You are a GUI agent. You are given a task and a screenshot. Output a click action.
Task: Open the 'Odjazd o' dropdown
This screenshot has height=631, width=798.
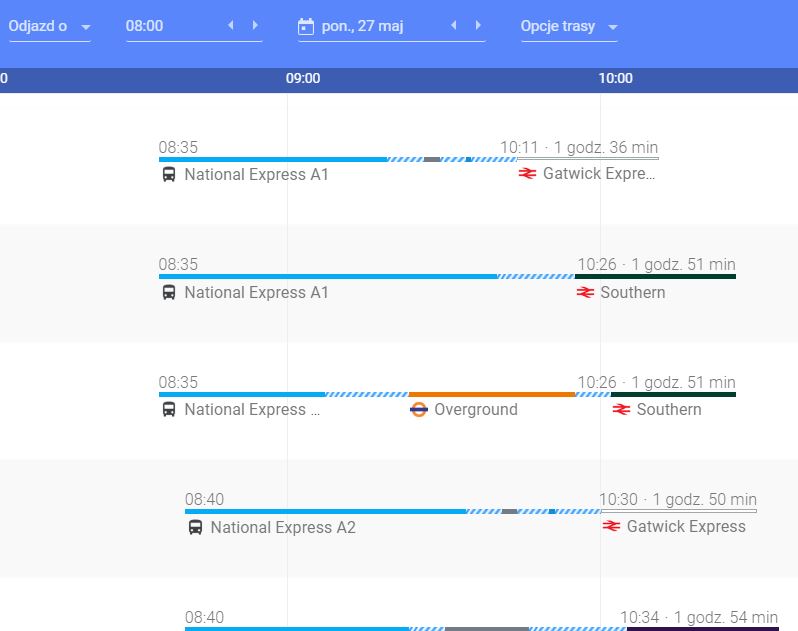coord(49,26)
